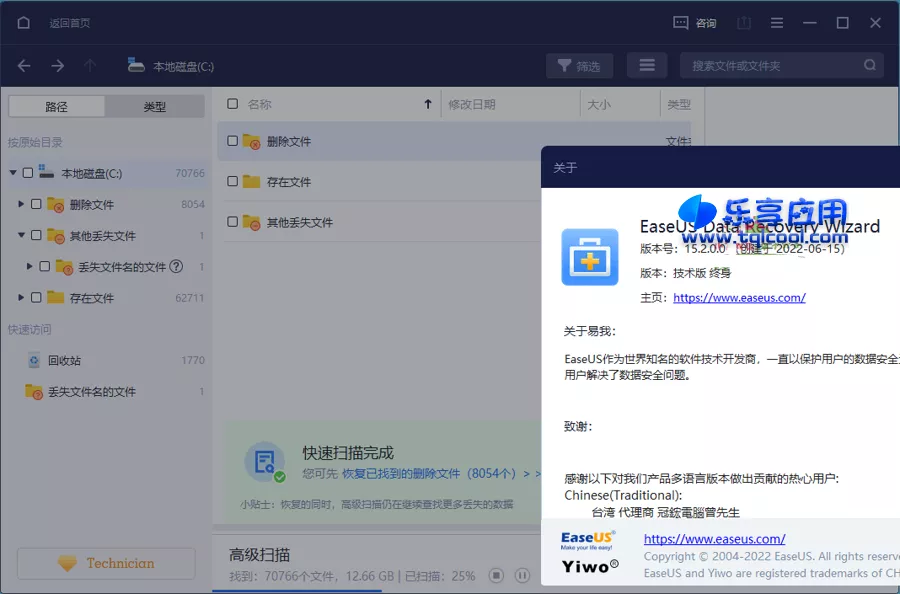Go back with the left arrow icon
This screenshot has height=594, width=900.
(24, 66)
